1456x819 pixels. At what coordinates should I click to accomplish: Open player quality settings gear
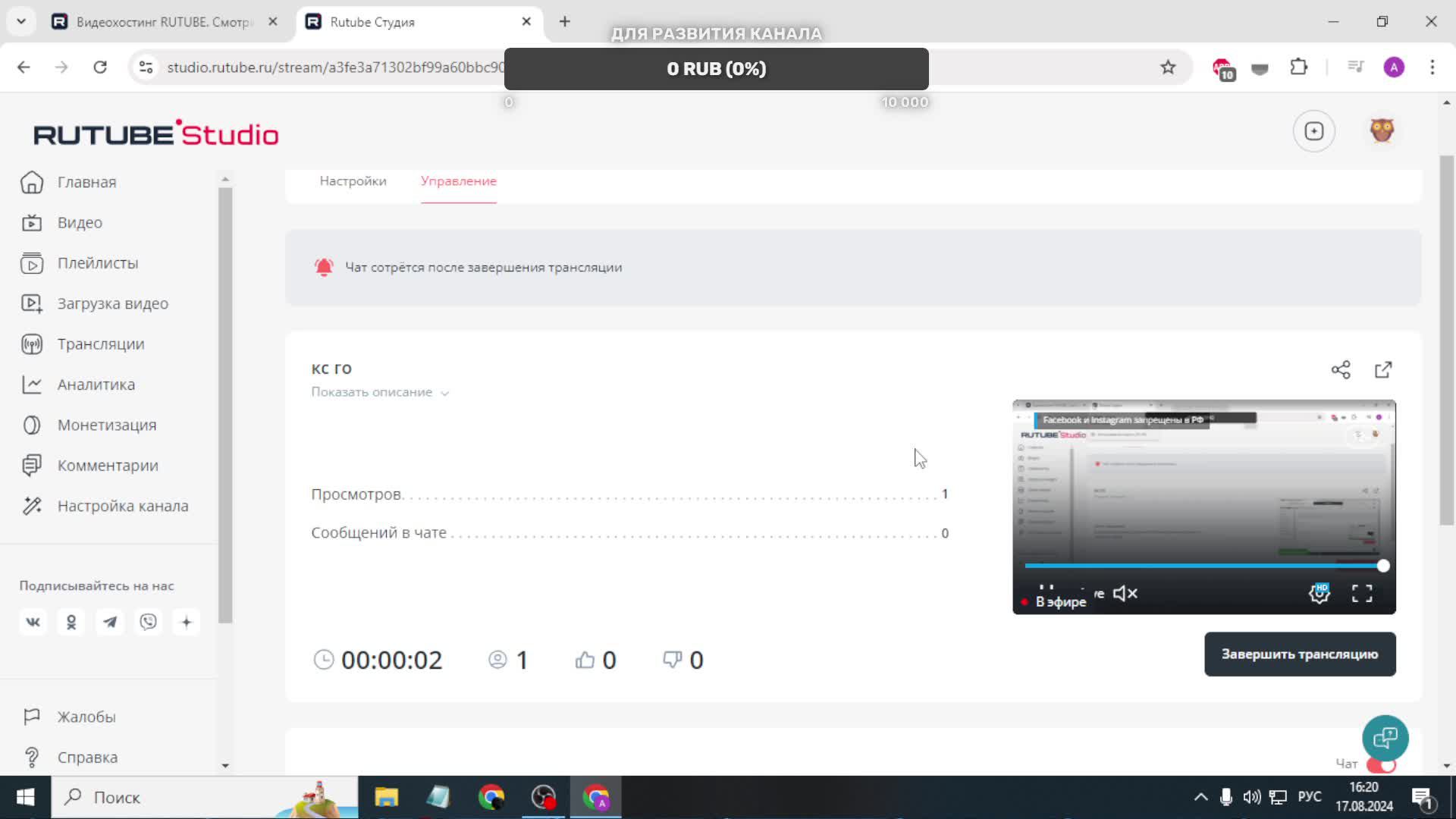pos(1319,594)
